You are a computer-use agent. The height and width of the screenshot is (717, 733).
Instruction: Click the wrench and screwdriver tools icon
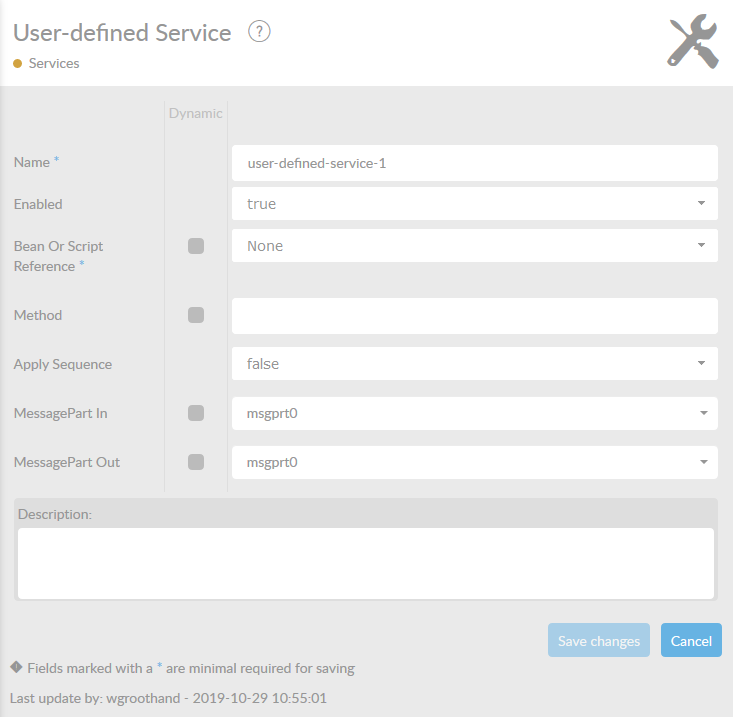(693, 42)
